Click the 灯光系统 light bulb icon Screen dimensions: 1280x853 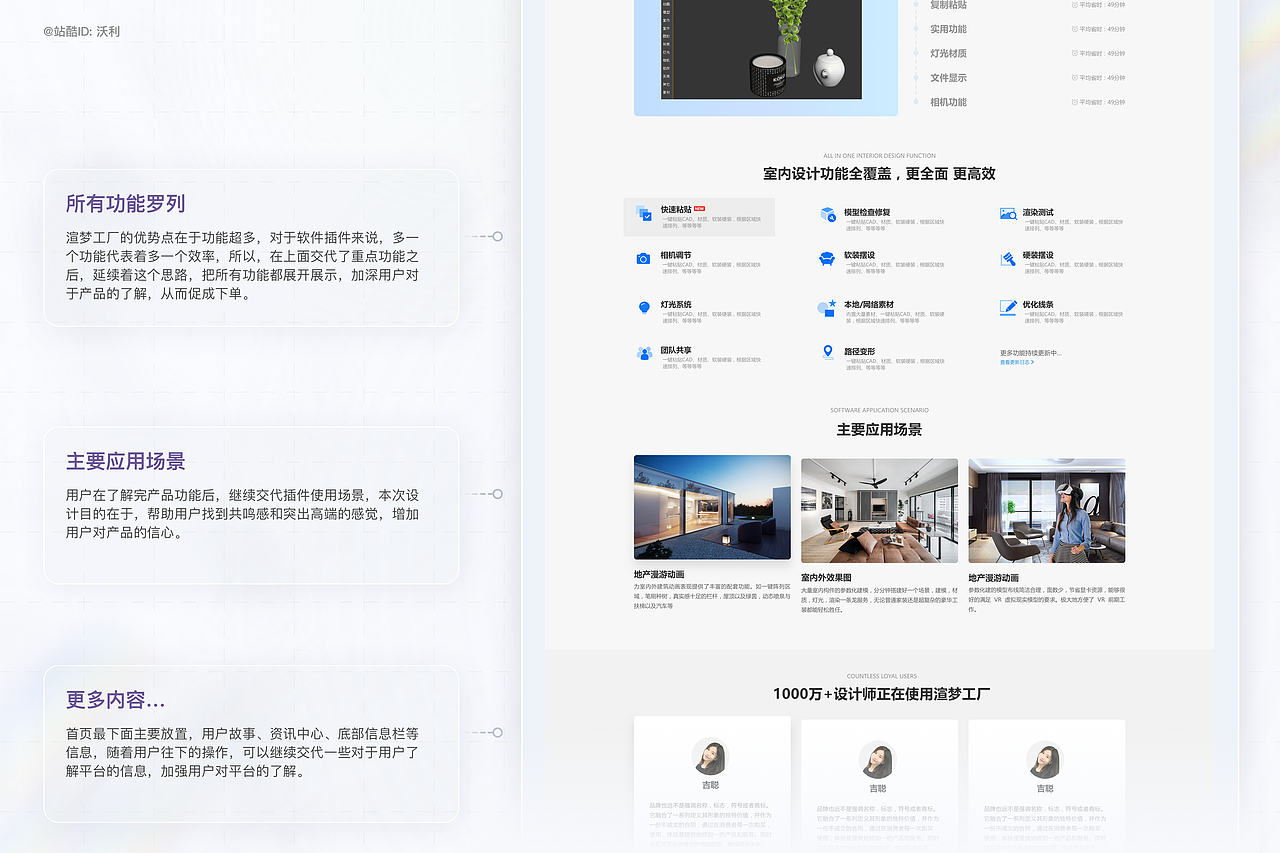click(x=644, y=307)
